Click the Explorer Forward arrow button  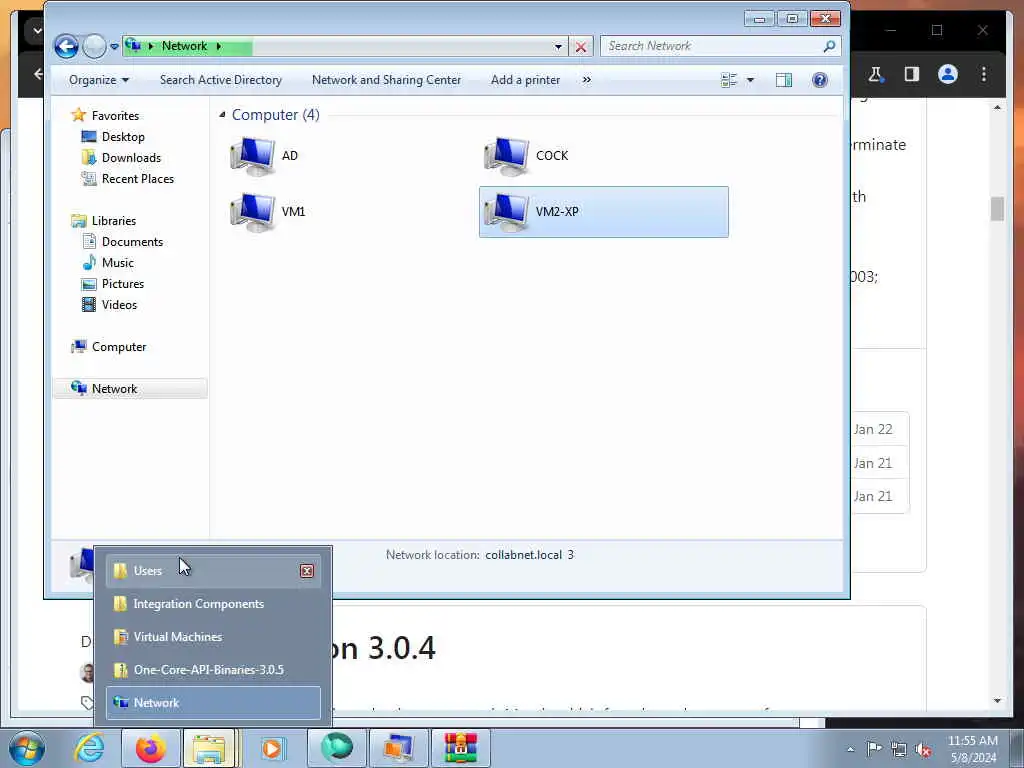click(x=95, y=46)
